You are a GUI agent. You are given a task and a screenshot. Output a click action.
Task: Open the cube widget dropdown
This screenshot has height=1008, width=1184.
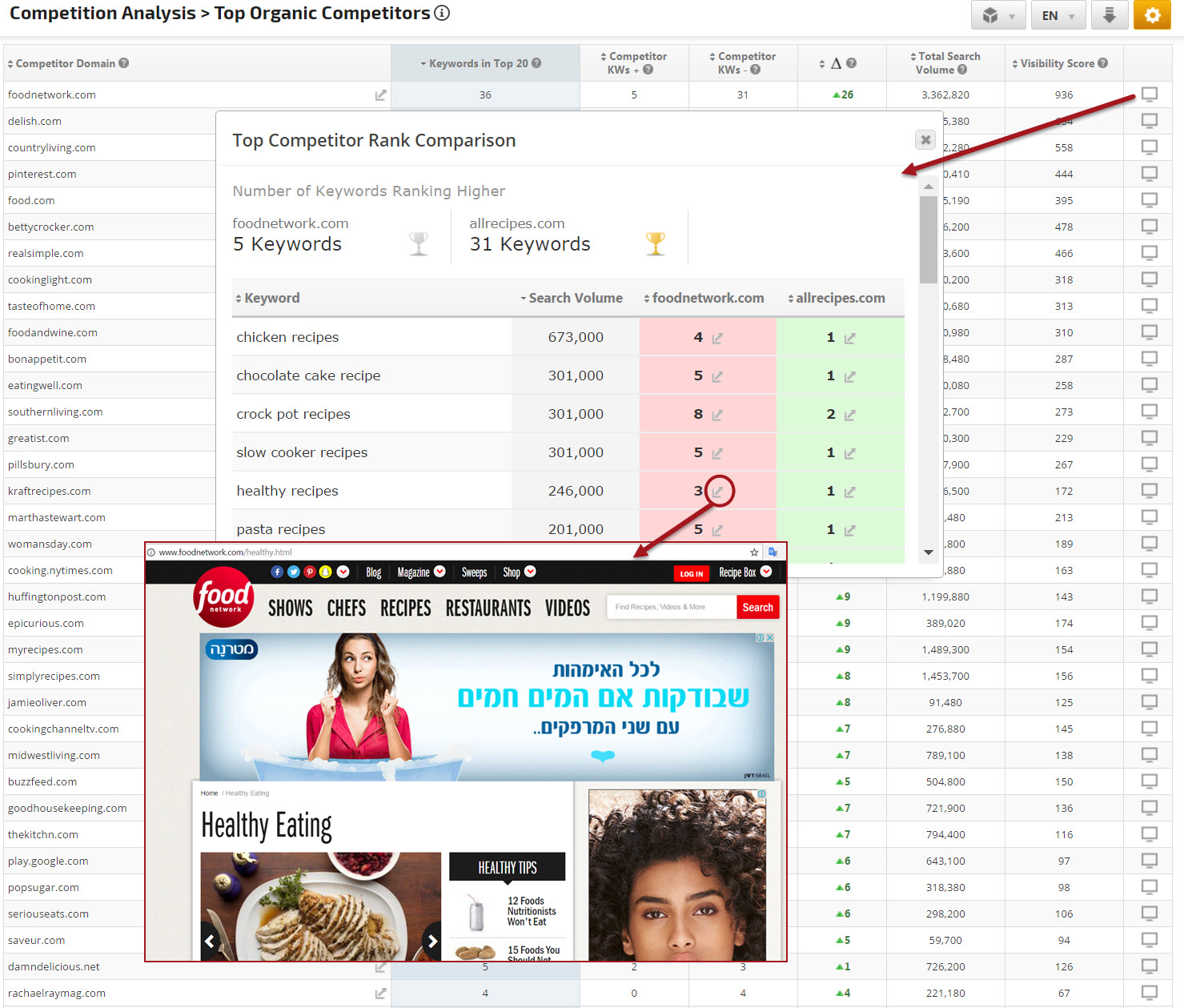(997, 15)
